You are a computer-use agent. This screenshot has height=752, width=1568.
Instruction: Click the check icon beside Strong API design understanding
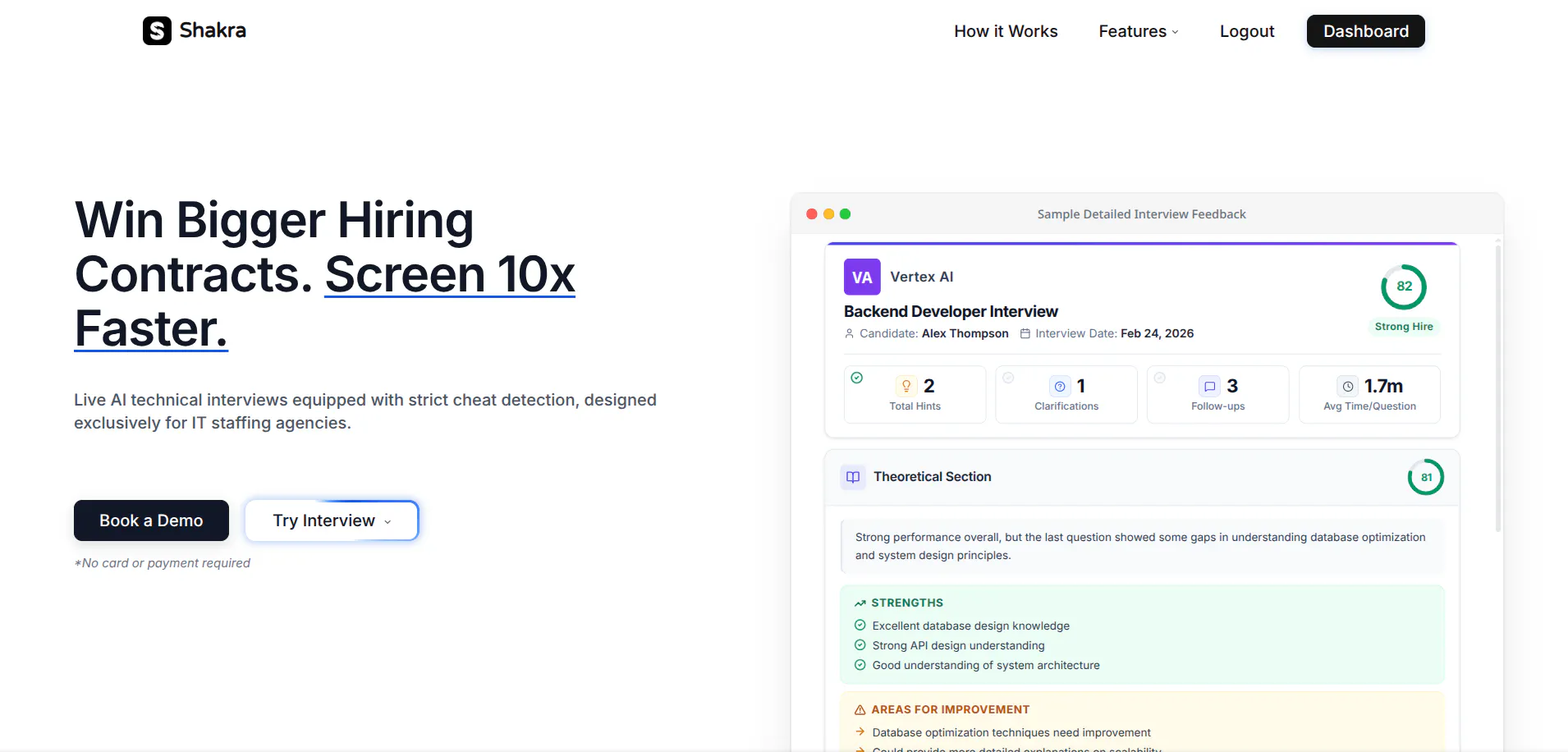point(860,645)
